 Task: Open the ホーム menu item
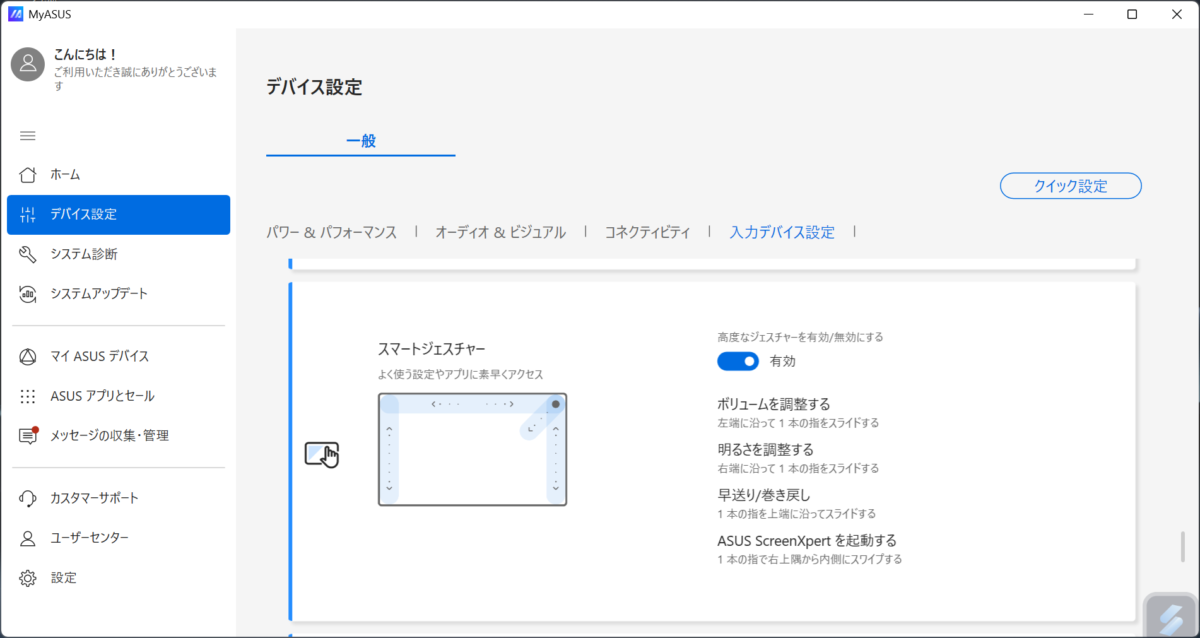point(118,175)
